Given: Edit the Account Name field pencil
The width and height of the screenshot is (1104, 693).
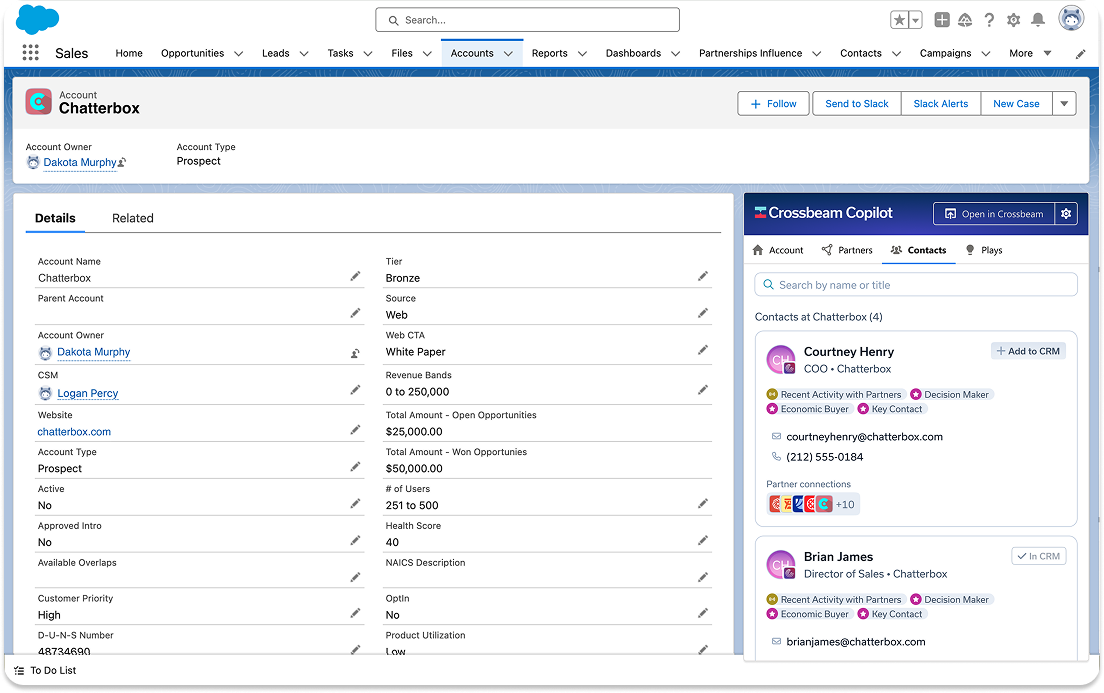Looking at the screenshot, I should 356,276.
